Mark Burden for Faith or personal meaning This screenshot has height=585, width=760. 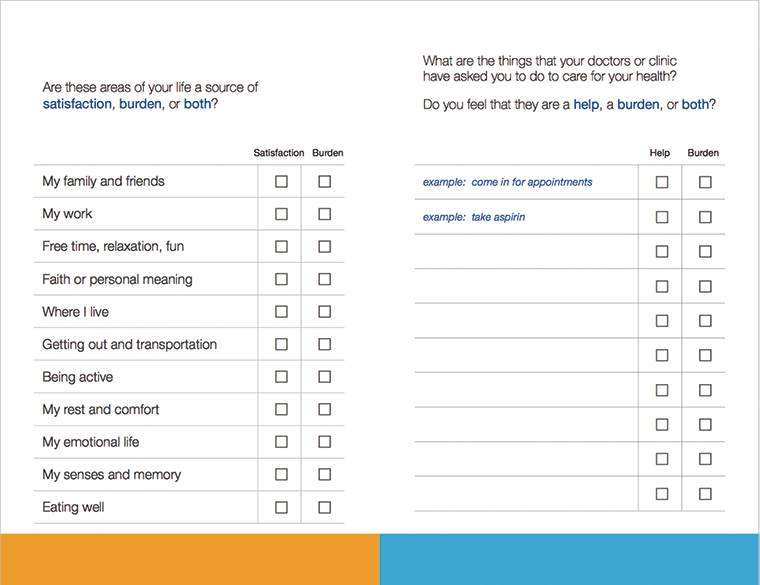(x=324, y=279)
